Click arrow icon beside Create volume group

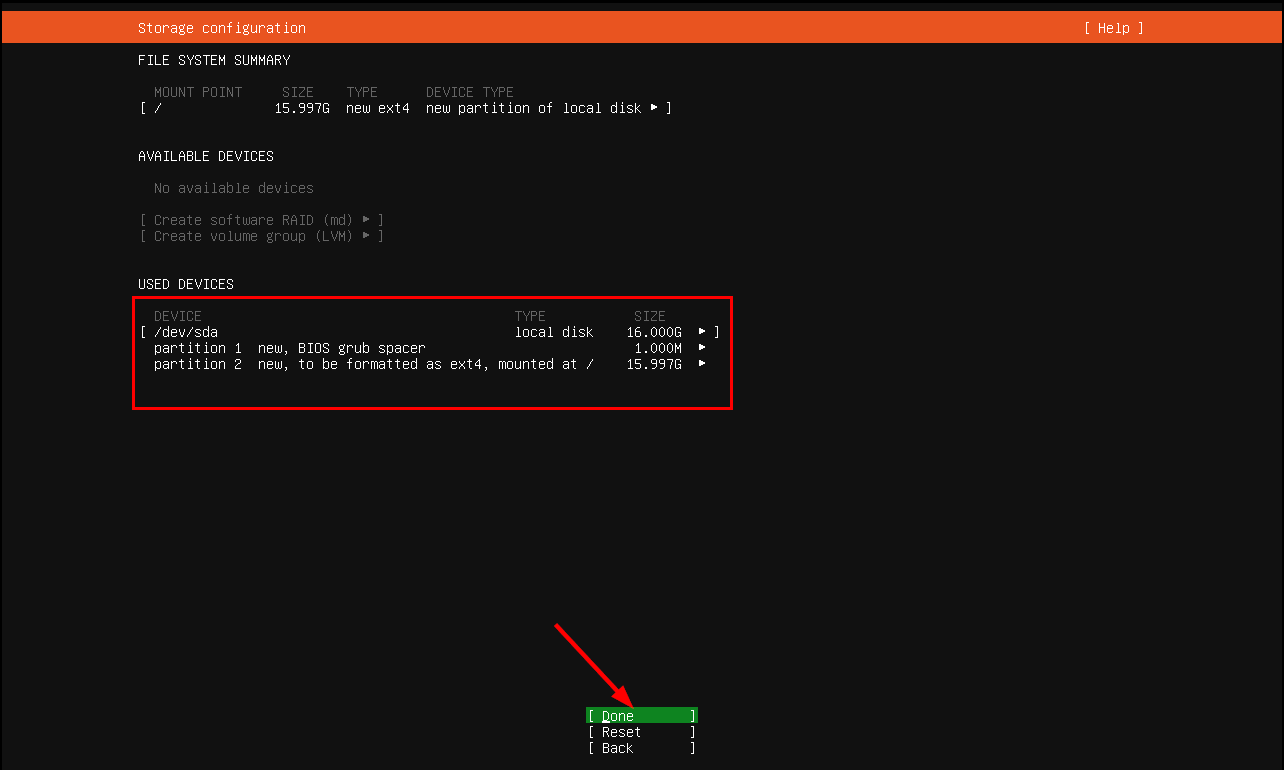coord(367,236)
